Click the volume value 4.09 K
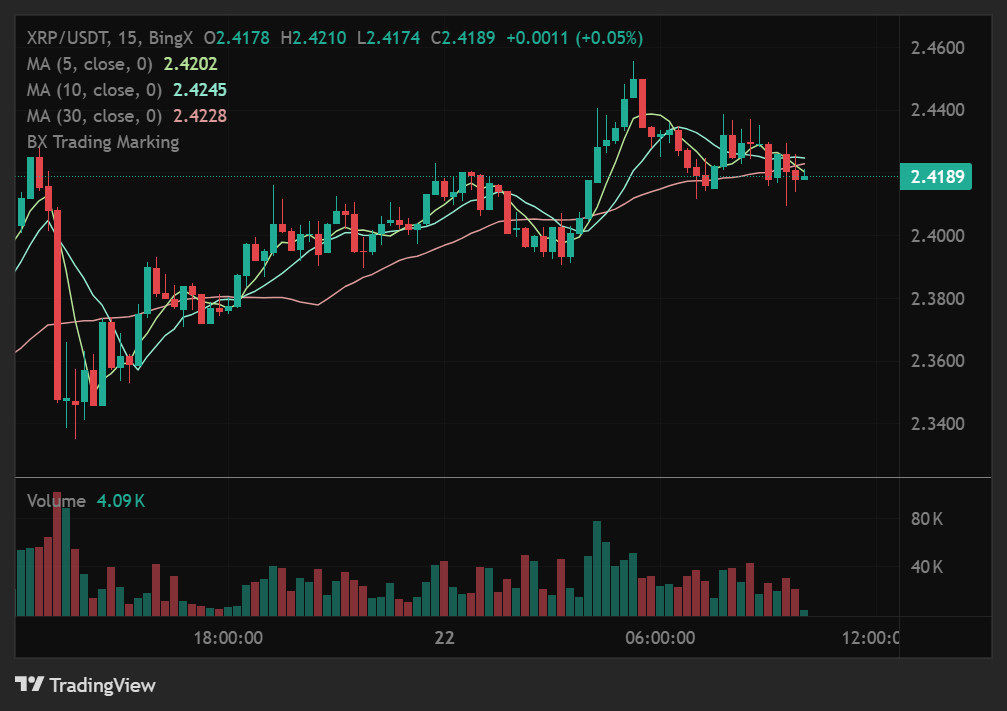This screenshot has width=1007, height=711. [121, 501]
